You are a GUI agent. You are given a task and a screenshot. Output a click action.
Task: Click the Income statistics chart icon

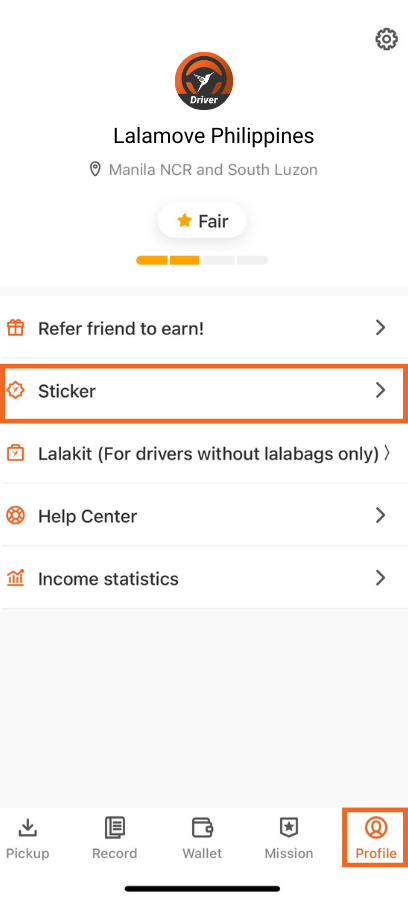tap(15, 577)
